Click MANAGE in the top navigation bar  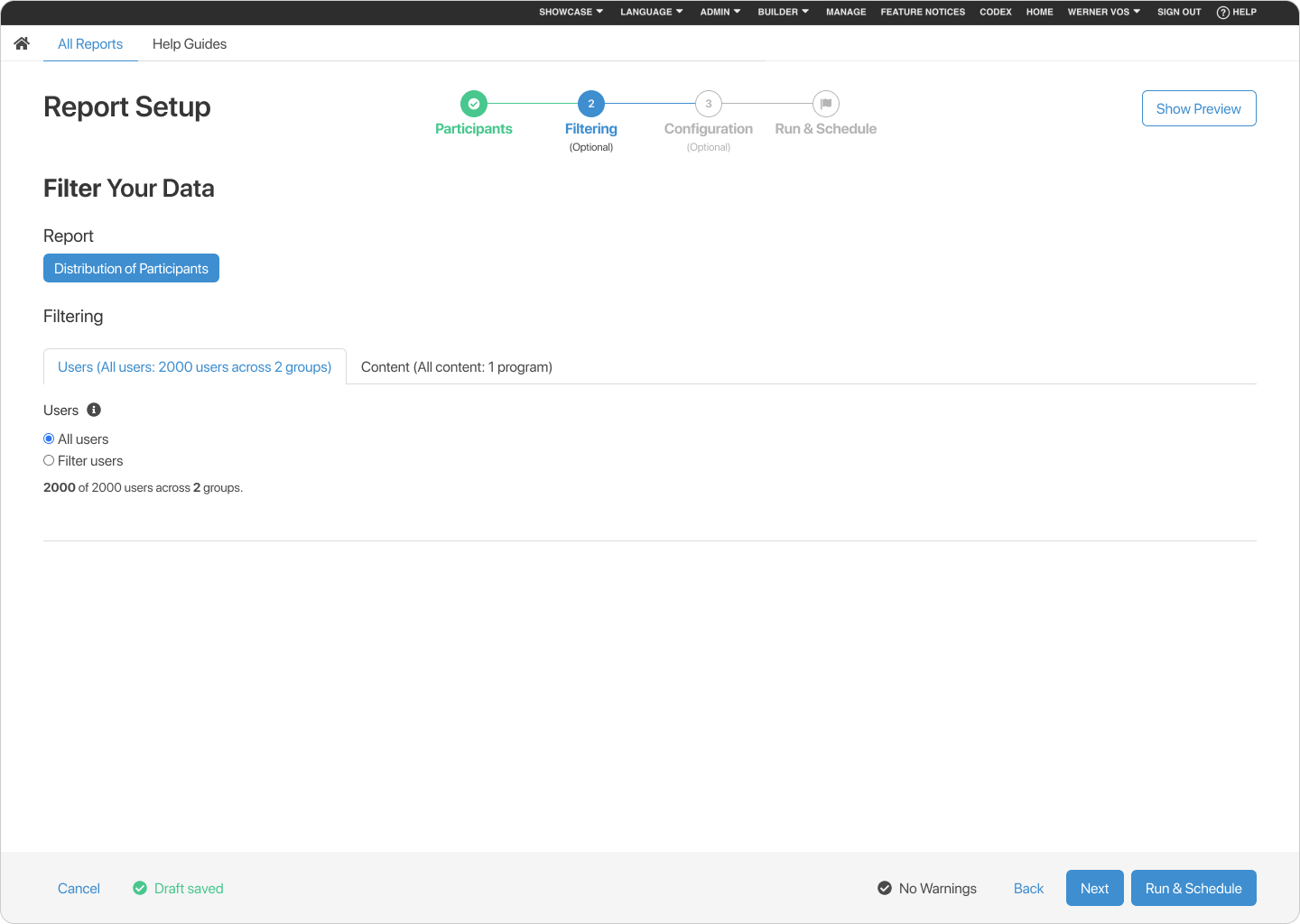click(x=846, y=12)
